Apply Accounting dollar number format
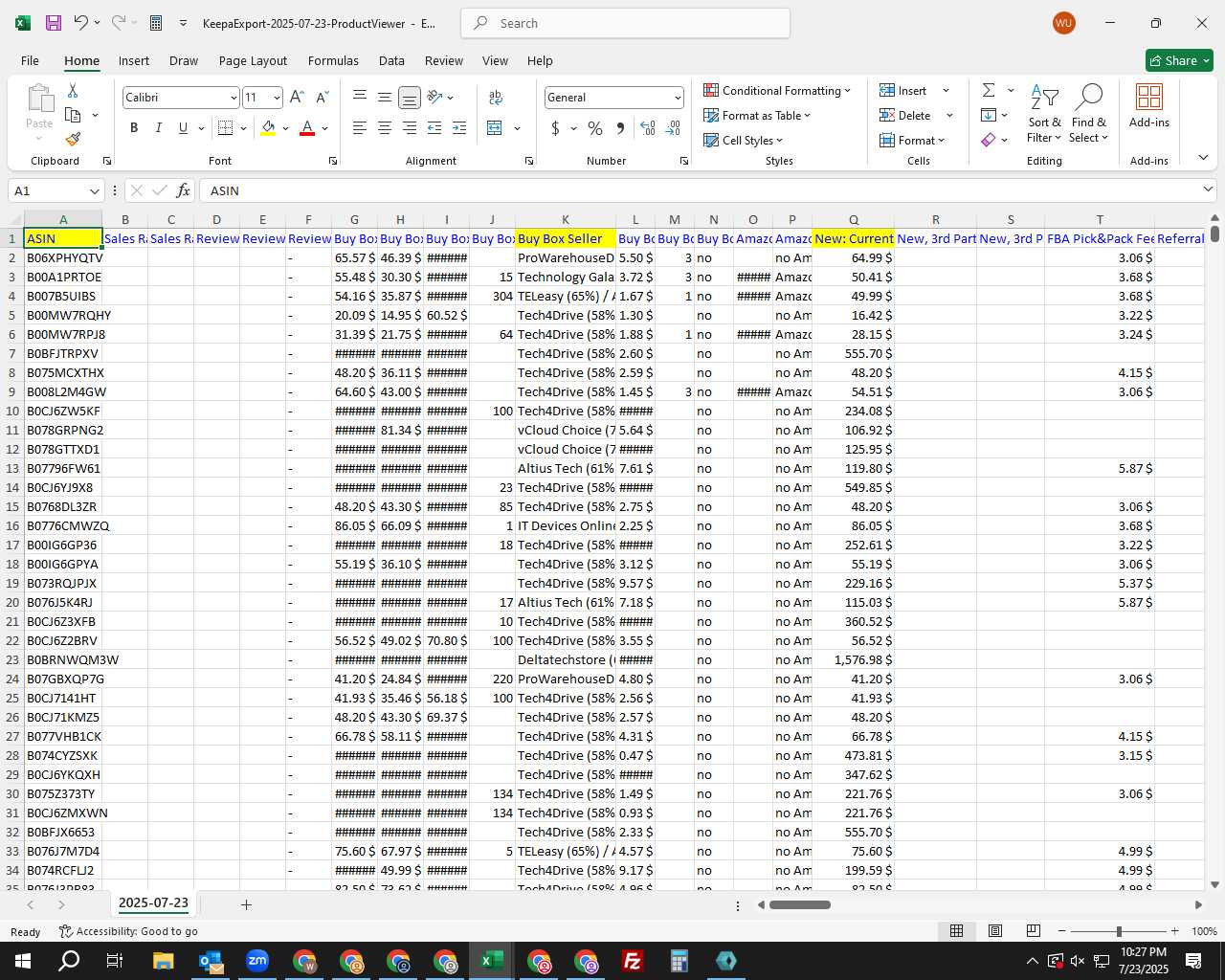Image resolution: width=1225 pixels, height=980 pixels. pos(556,127)
